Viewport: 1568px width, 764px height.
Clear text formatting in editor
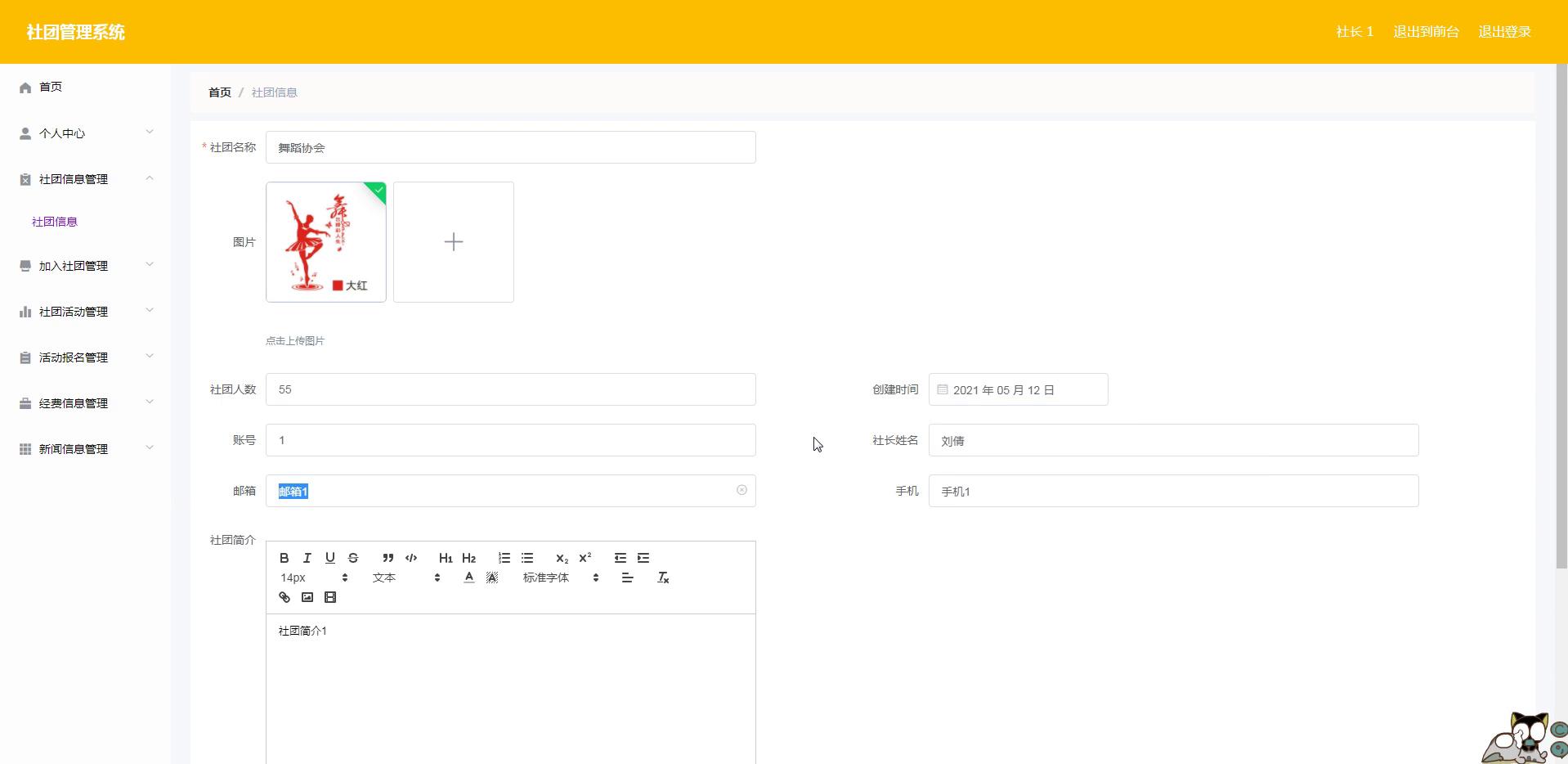[663, 577]
